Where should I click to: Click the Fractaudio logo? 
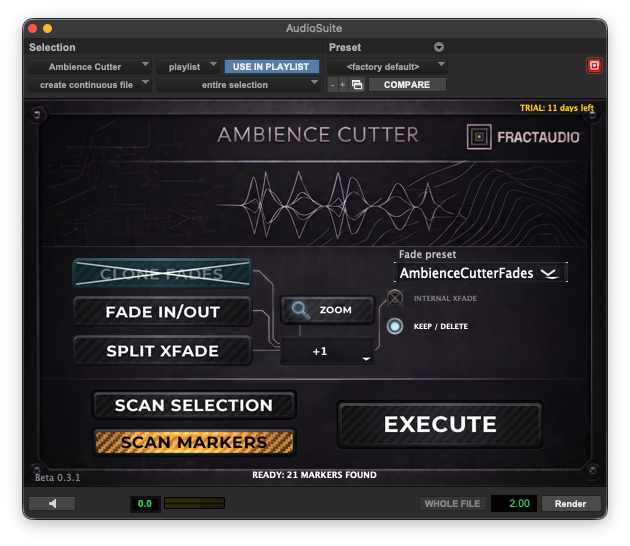click(524, 137)
